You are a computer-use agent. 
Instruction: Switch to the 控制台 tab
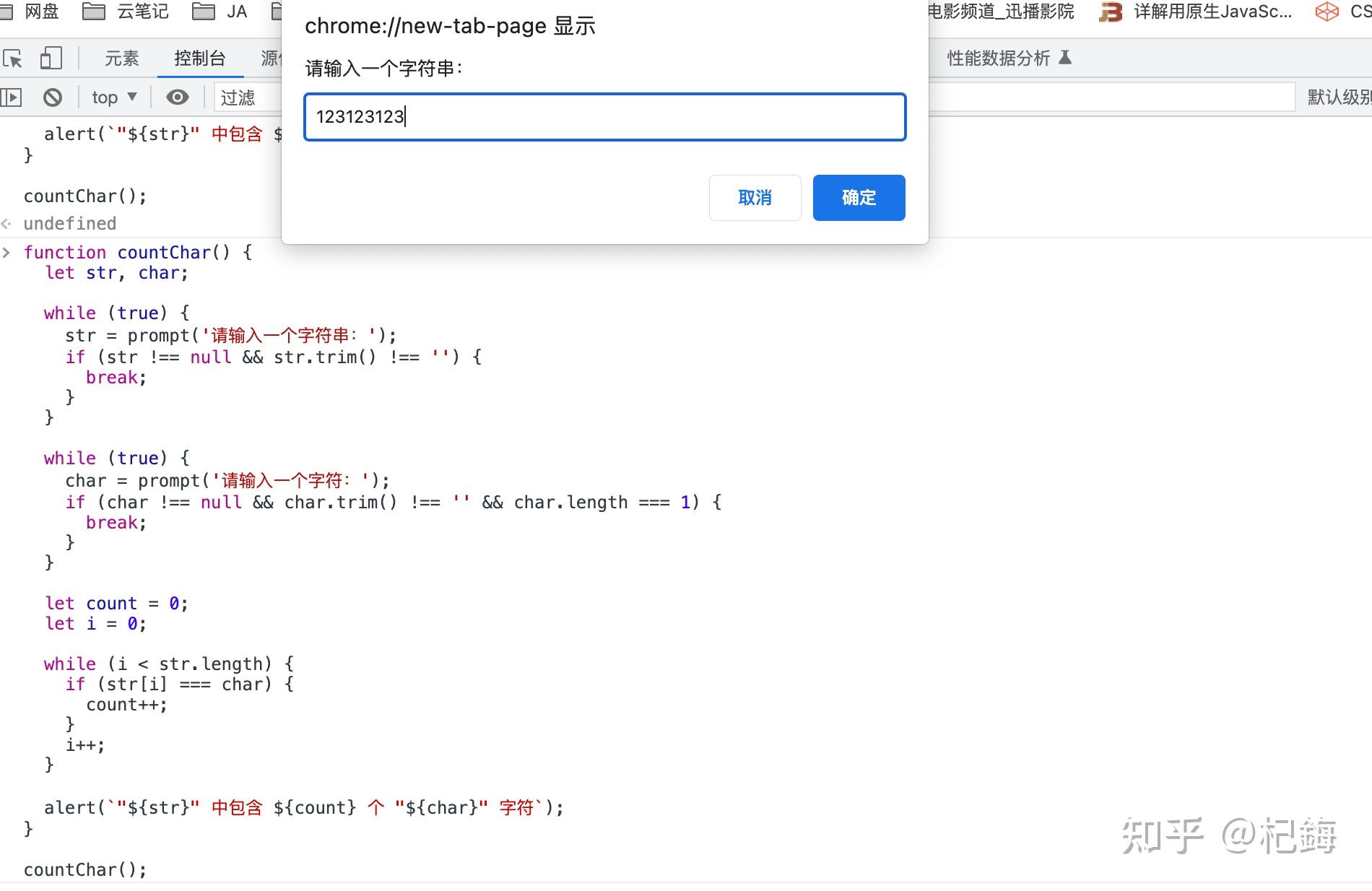200,58
